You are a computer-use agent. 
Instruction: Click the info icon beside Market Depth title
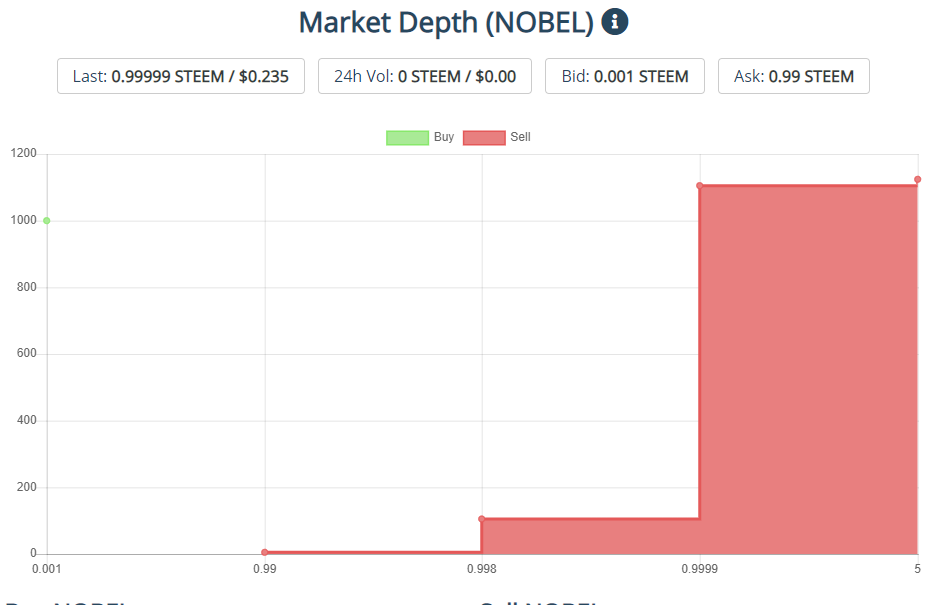click(615, 21)
